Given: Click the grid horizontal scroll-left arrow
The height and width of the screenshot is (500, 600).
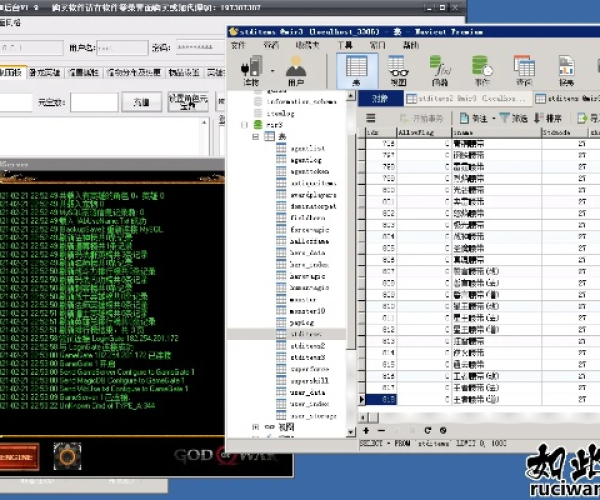Looking at the screenshot, I should click(x=363, y=417).
